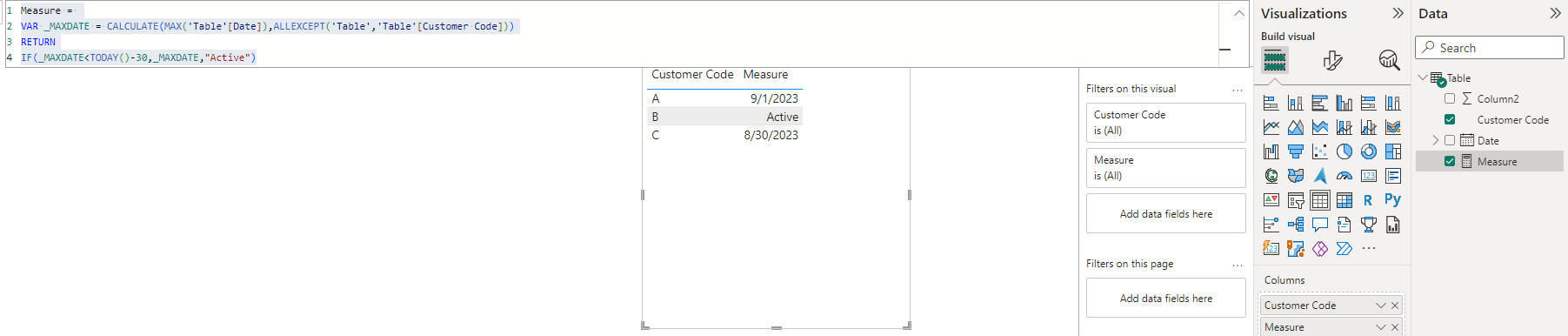The width and height of the screenshot is (1568, 336).
Task: Select the line and stacked column visual
Action: click(1344, 127)
